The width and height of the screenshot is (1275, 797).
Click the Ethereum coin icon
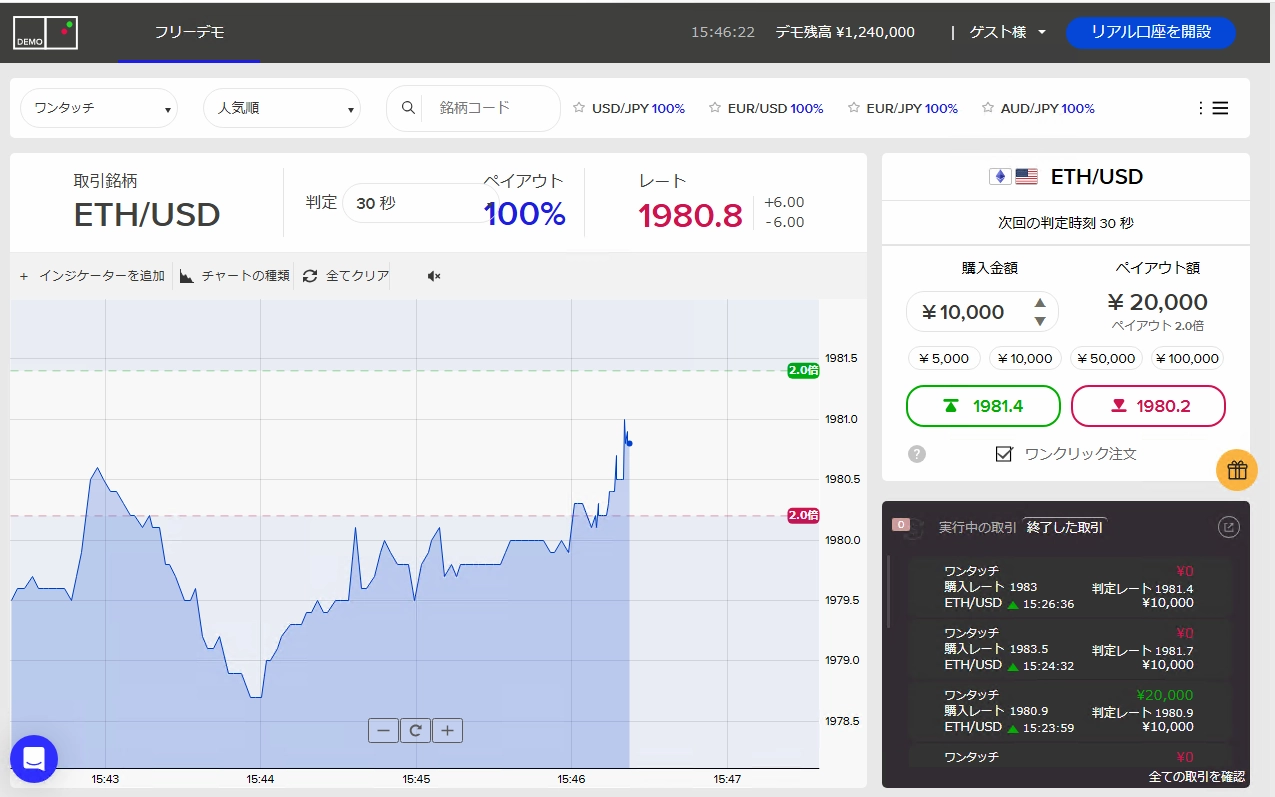point(999,177)
